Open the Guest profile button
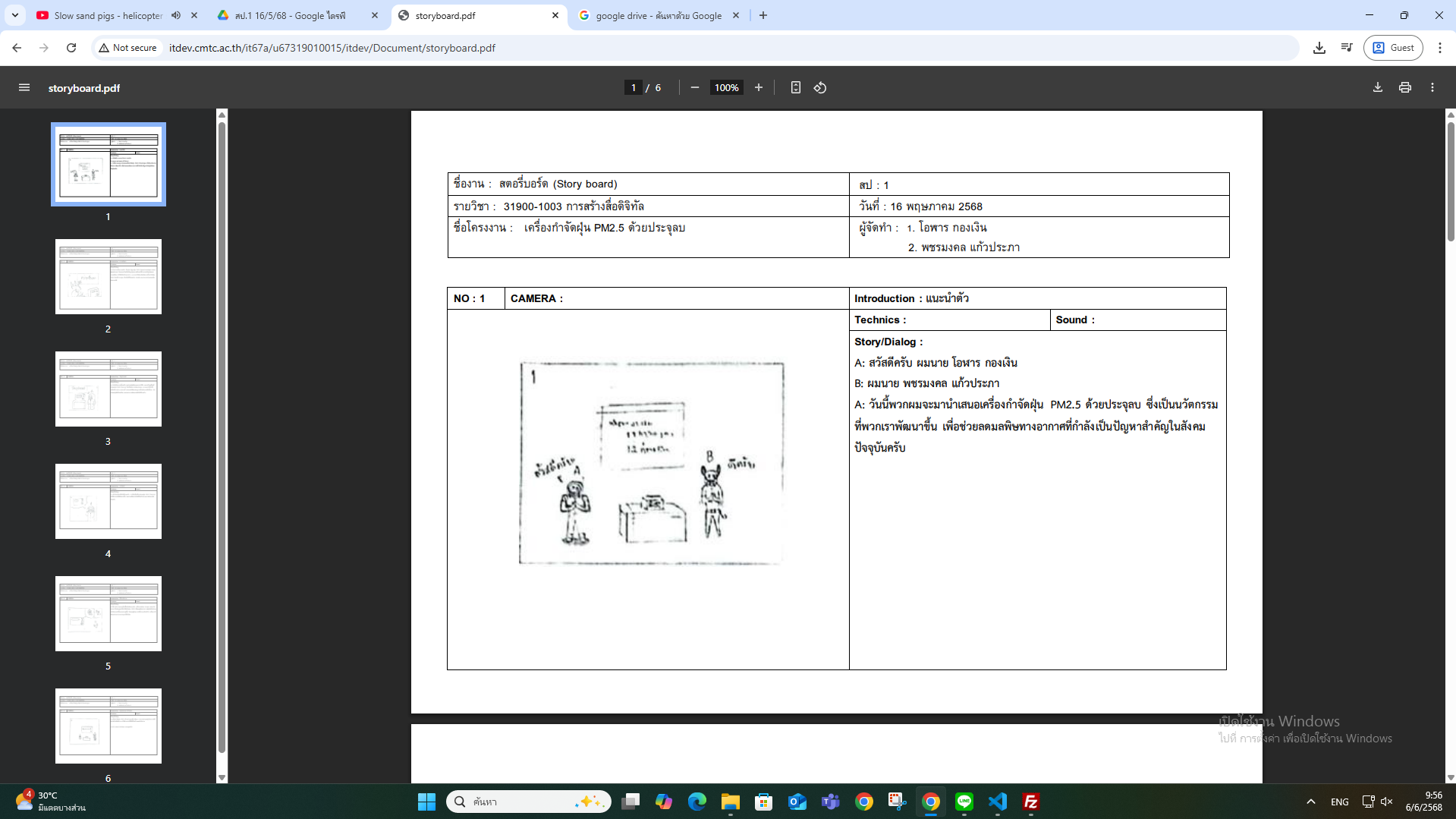Screen dimensions: 1456x819 click(x=1393, y=47)
